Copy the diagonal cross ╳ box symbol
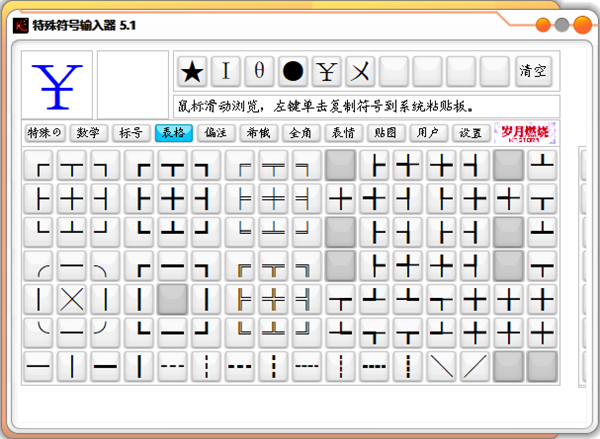This screenshot has width=600, height=439. [x=72, y=299]
